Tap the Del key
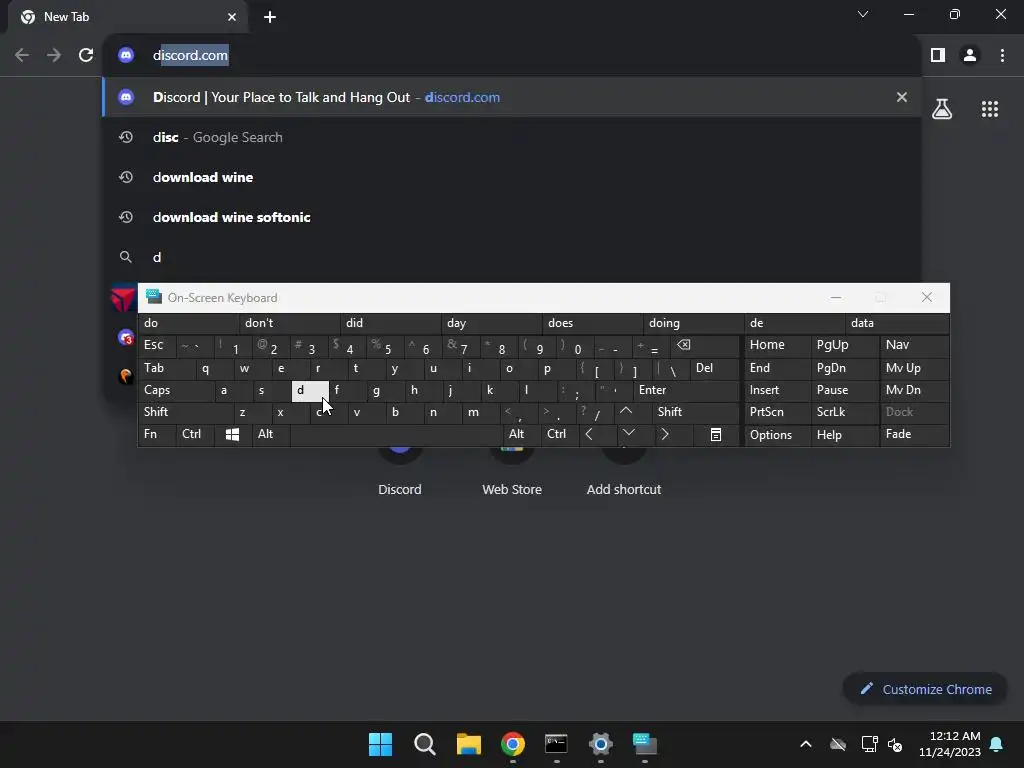The image size is (1024, 768). (x=714, y=368)
